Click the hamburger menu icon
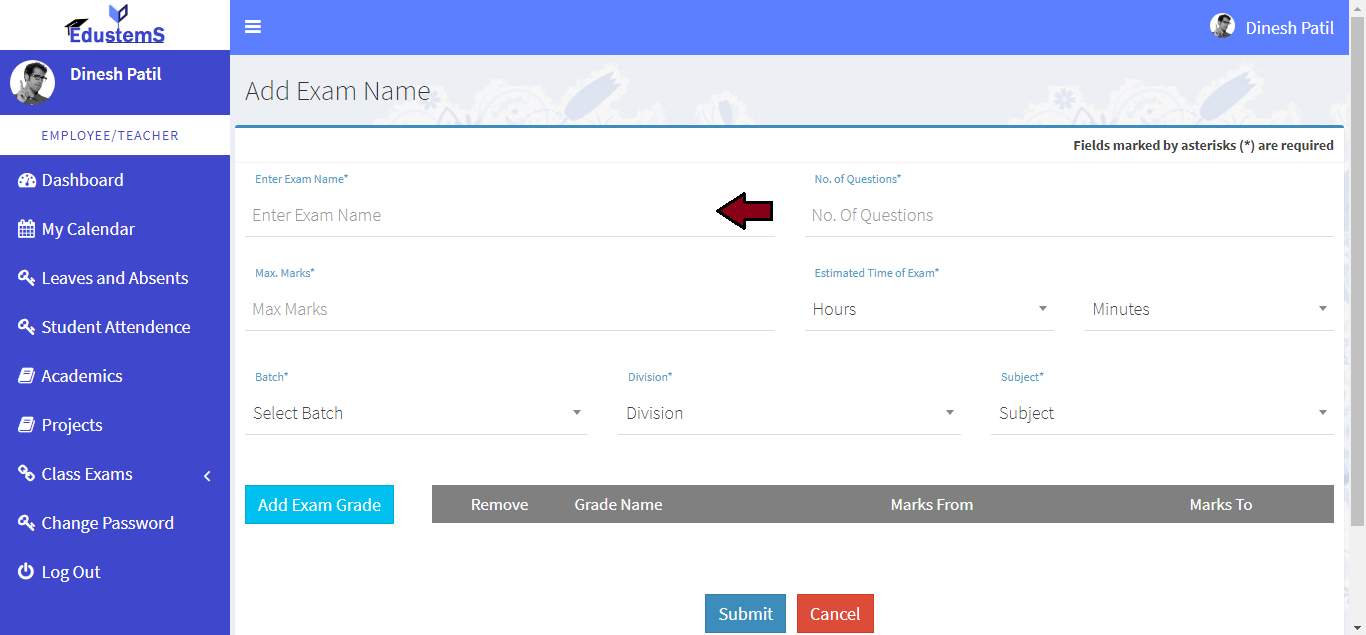The height and width of the screenshot is (635, 1366). pyautogui.click(x=253, y=27)
